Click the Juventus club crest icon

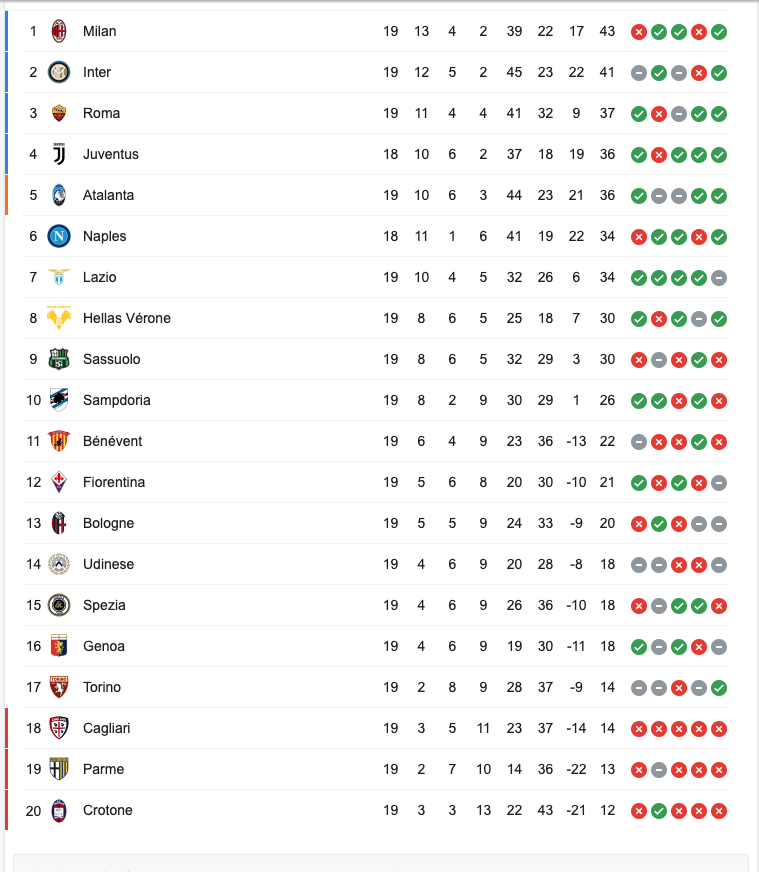coord(60,154)
